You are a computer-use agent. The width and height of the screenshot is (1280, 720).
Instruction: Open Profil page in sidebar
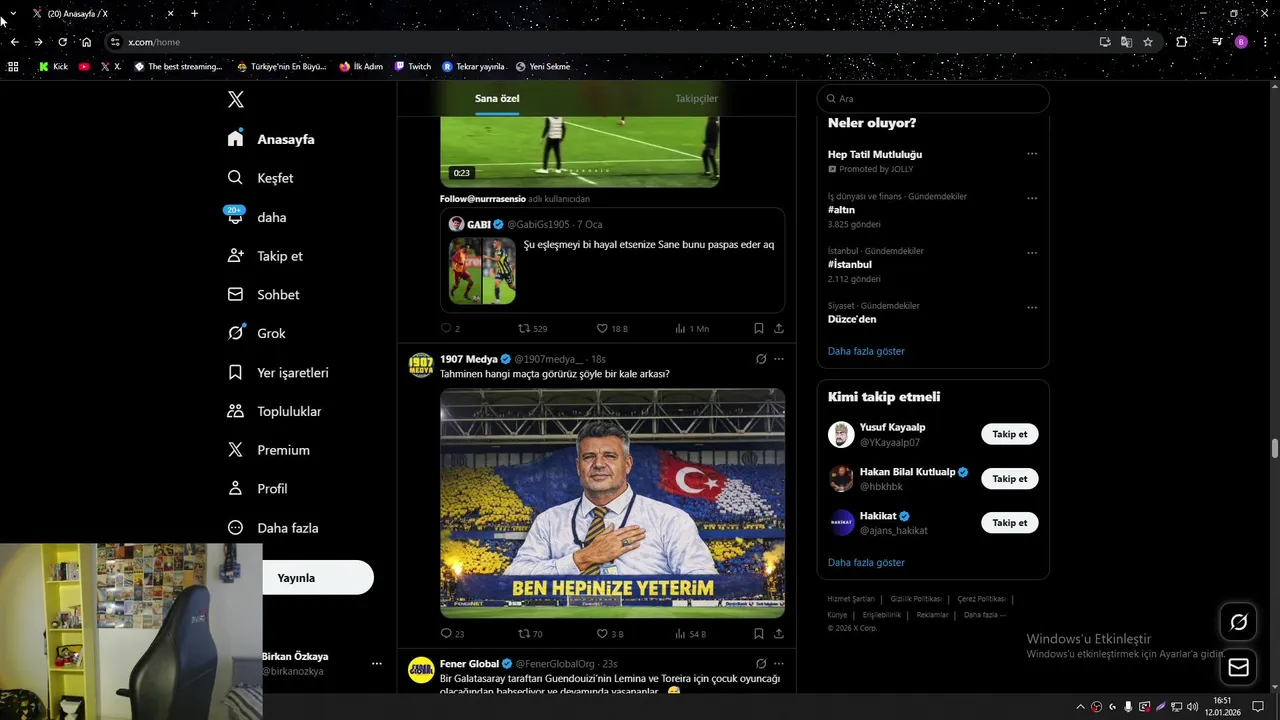point(257,489)
